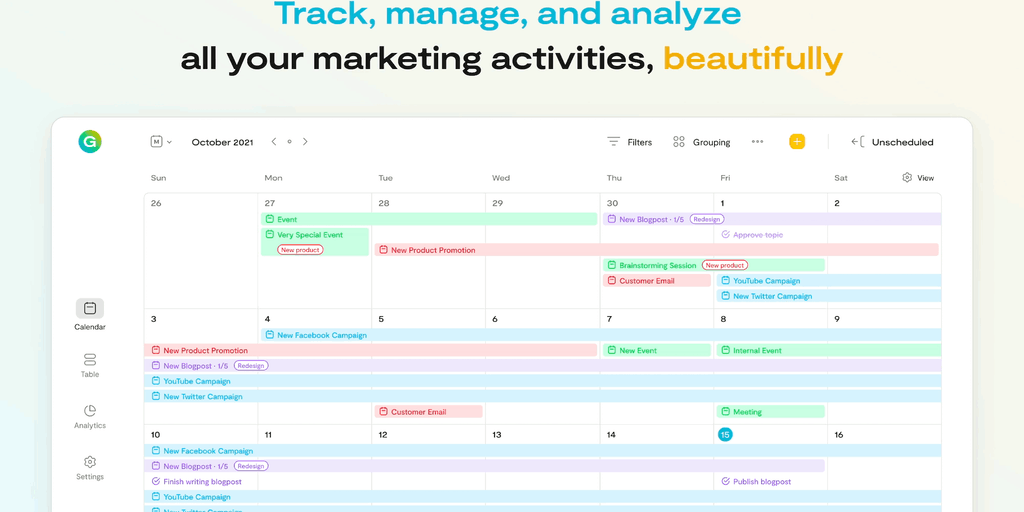Select the highlighted date 15

click(725, 435)
